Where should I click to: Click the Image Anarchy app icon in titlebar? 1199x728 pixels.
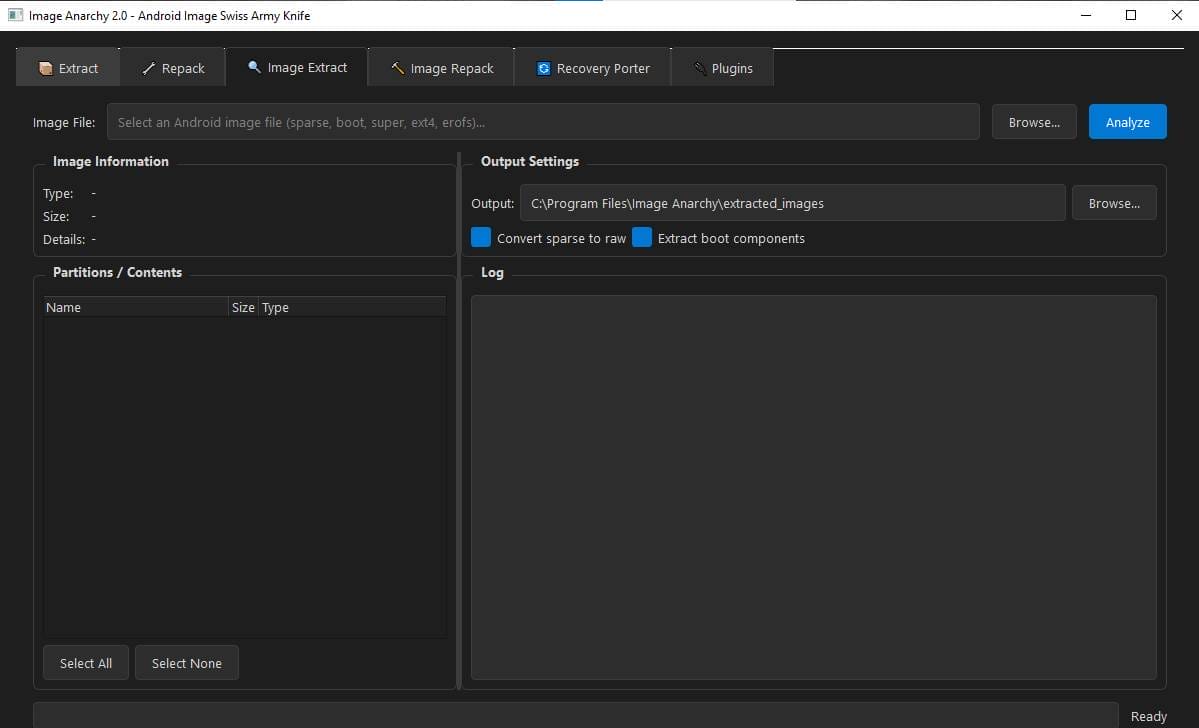[15, 15]
